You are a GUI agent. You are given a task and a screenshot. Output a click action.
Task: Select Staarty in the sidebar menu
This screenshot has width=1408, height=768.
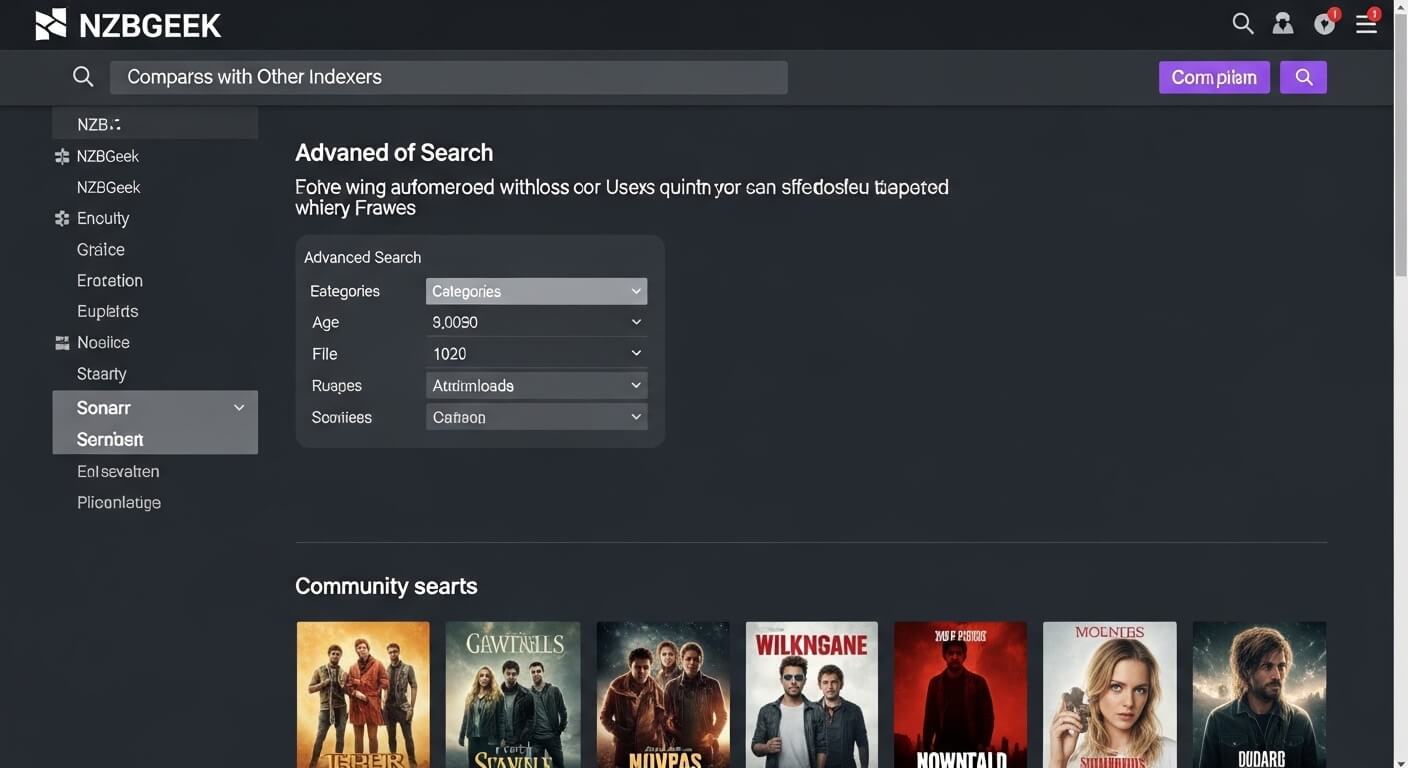click(x=102, y=374)
